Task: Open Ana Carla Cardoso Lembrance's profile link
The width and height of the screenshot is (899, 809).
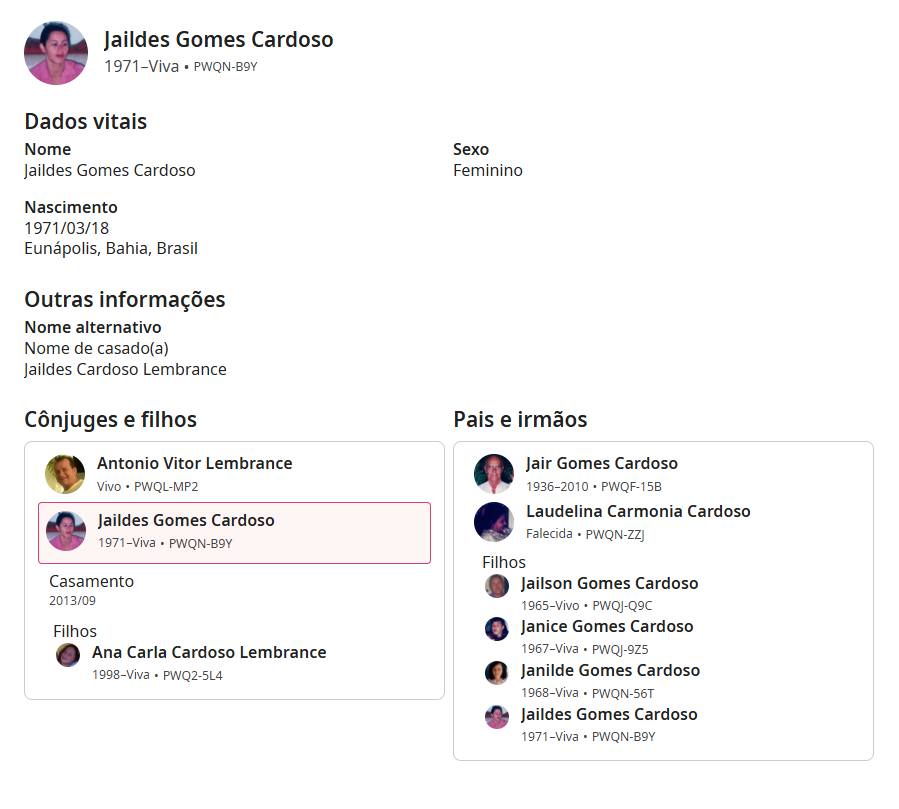Action: click(x=209, y=652)
